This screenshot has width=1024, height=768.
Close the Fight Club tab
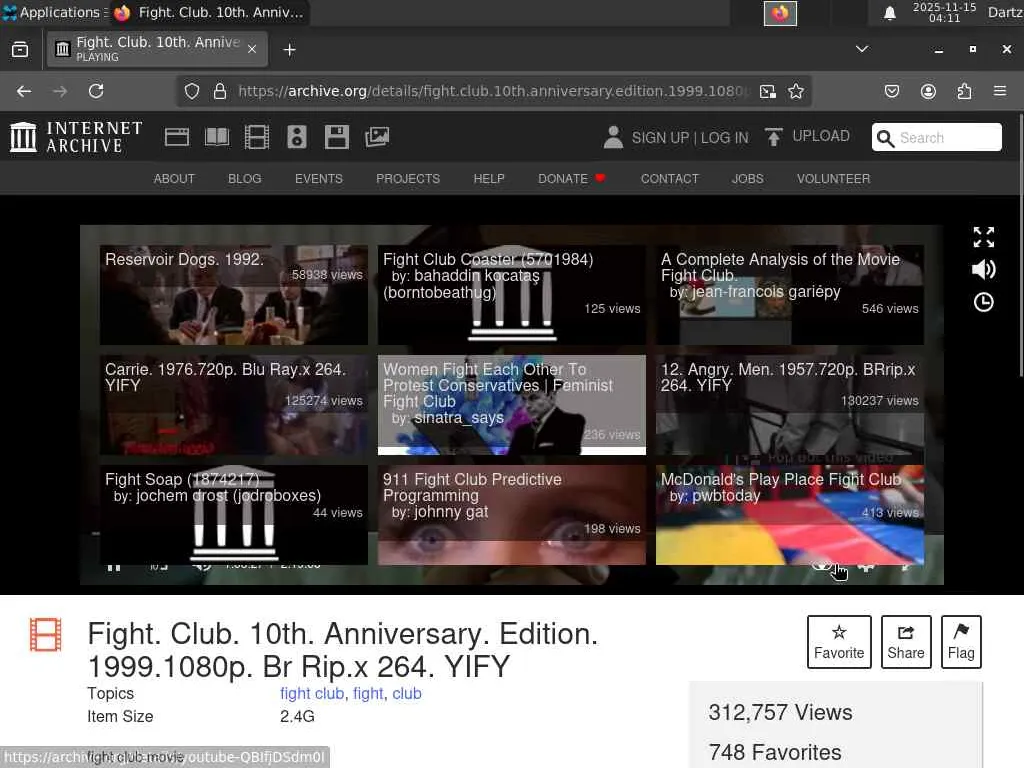point(252,49)
